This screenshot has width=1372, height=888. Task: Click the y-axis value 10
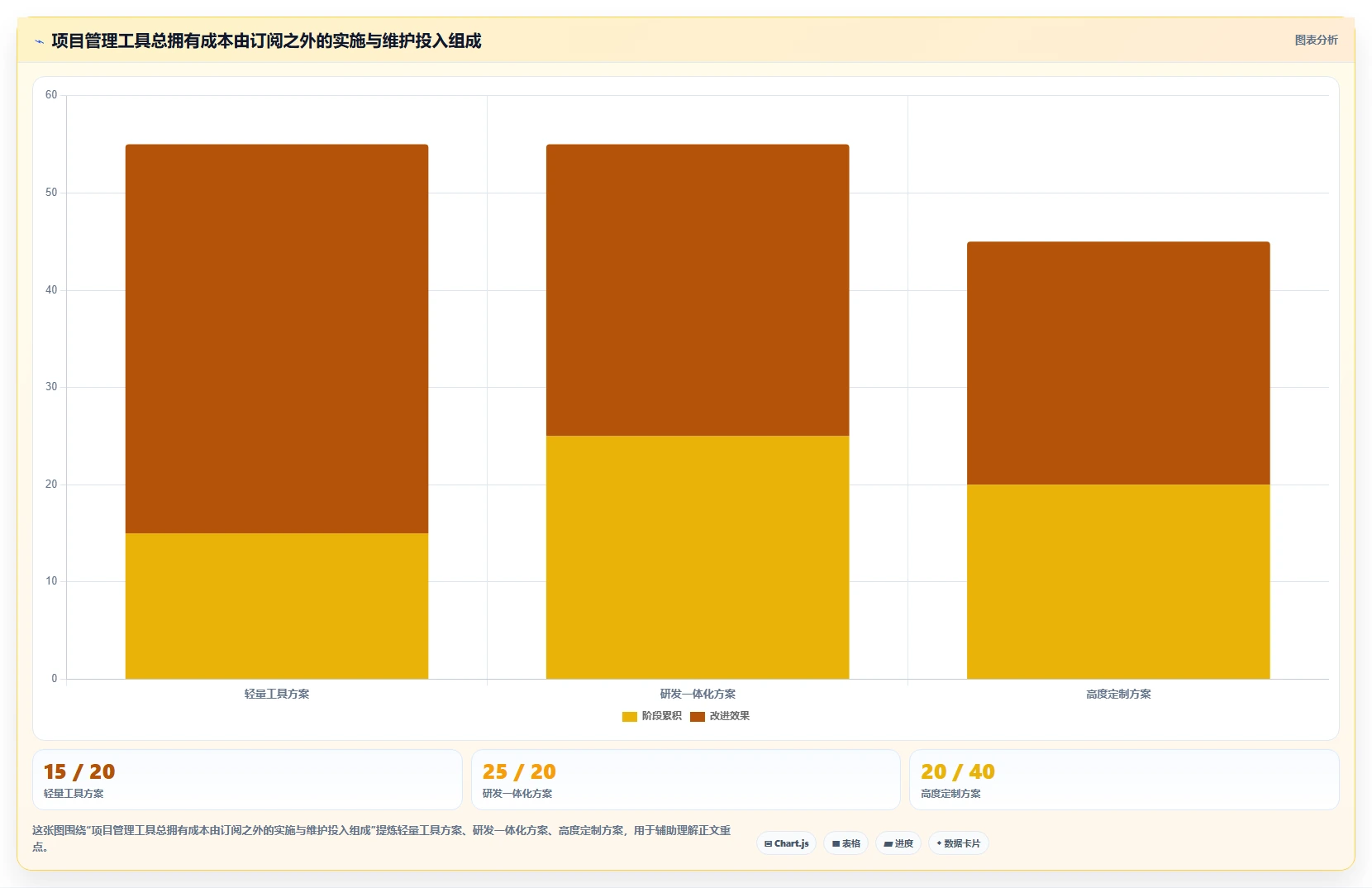[x=51, y=581]
